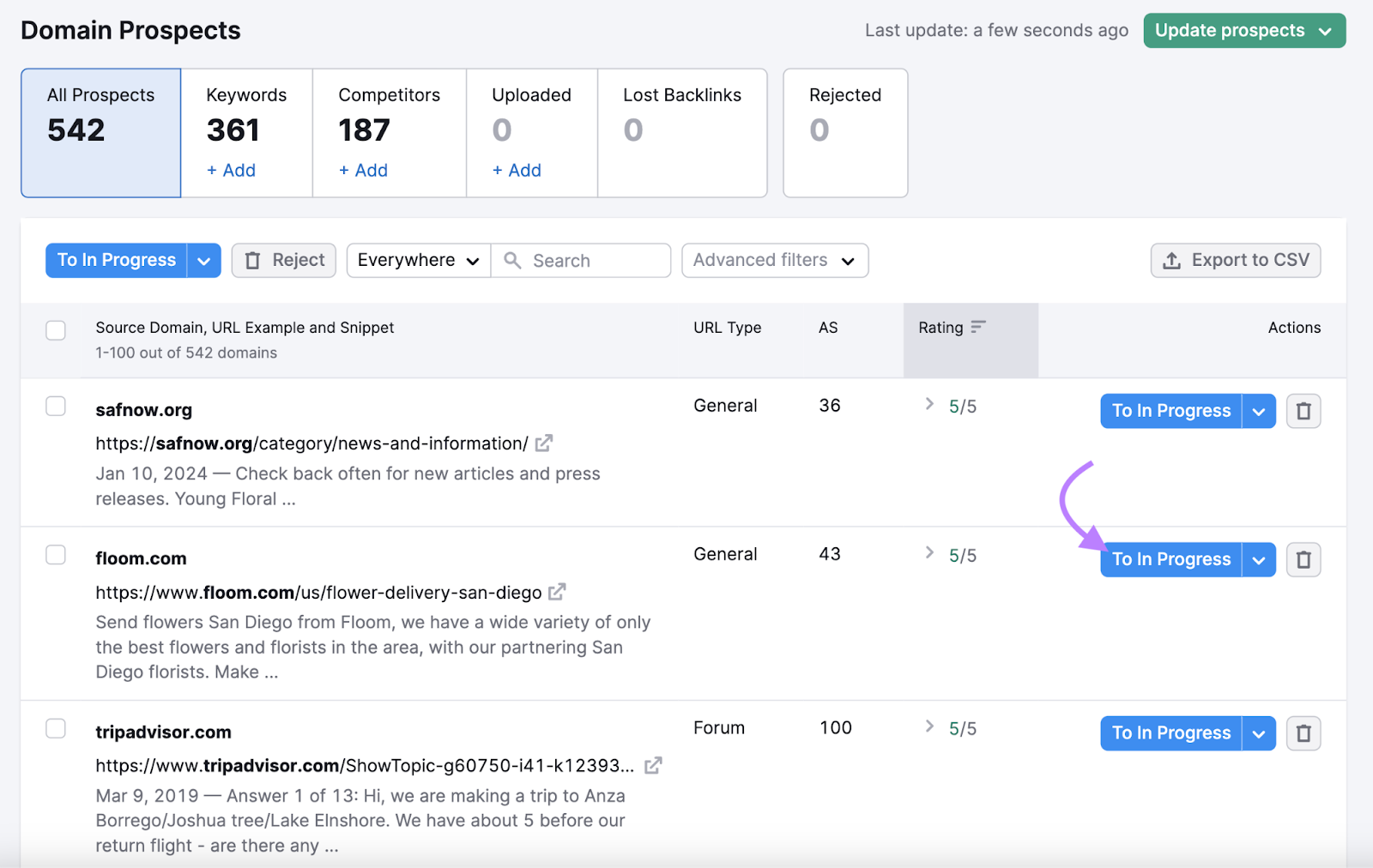
Task: Click the magnifier icon in the search box
Action: pyautogui.click(x=512, y=260)
